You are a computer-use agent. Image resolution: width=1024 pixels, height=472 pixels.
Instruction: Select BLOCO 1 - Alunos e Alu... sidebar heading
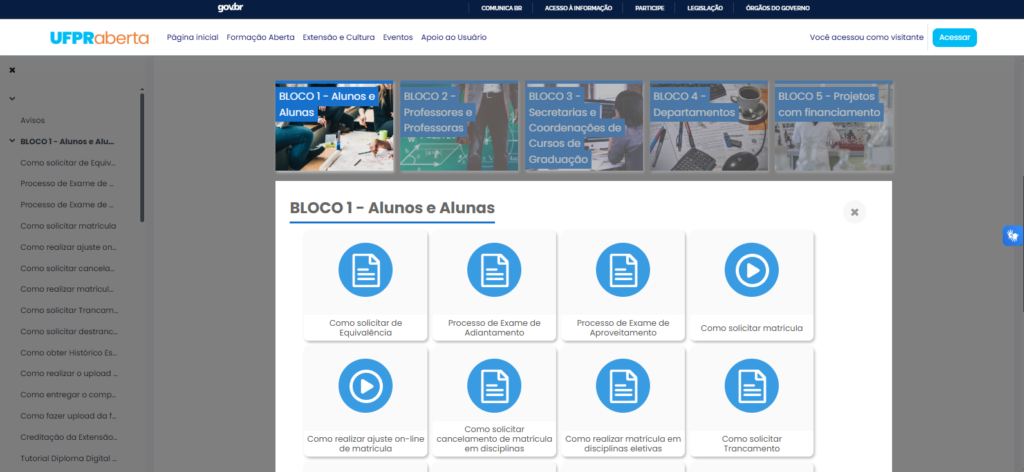[x=67, y=141]
